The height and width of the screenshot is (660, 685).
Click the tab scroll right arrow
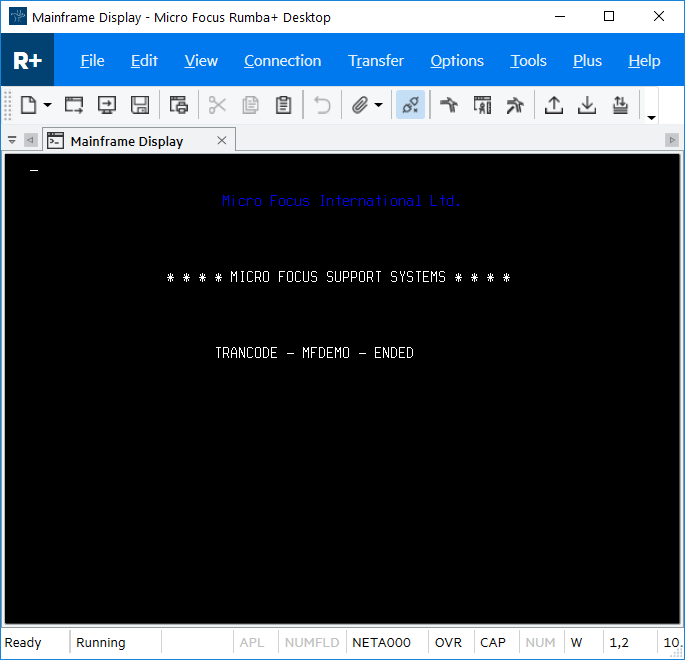click(x=672, y=141)
